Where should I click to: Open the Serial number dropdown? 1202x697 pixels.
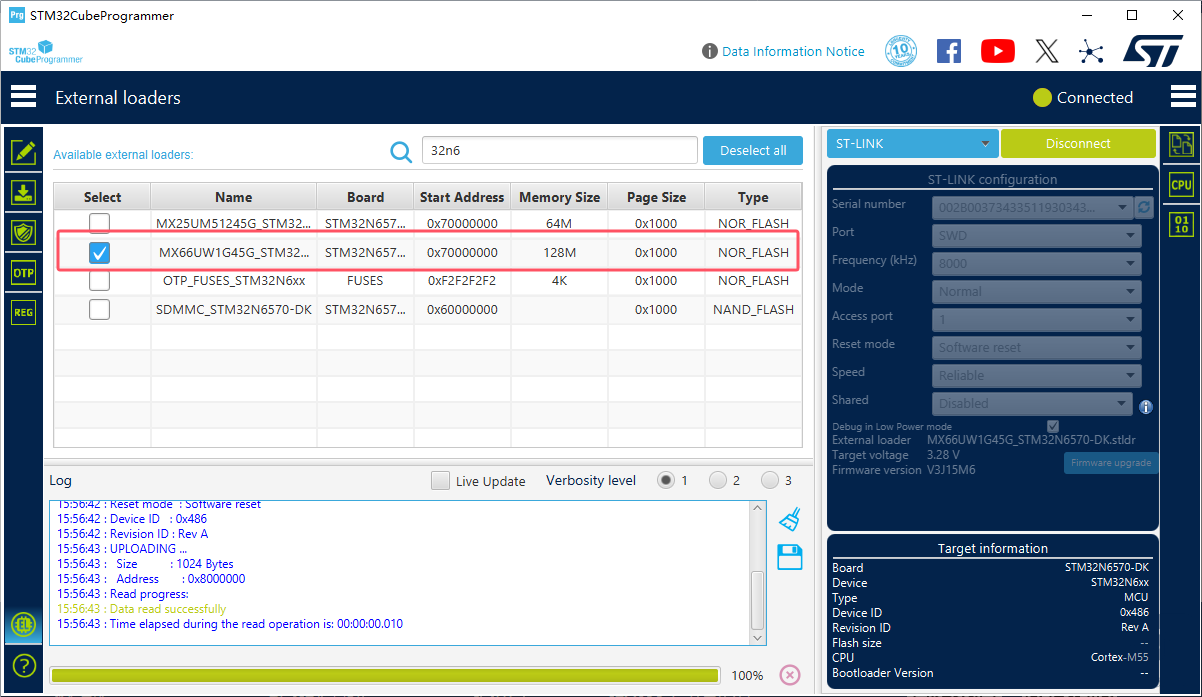click(1032, 208)
